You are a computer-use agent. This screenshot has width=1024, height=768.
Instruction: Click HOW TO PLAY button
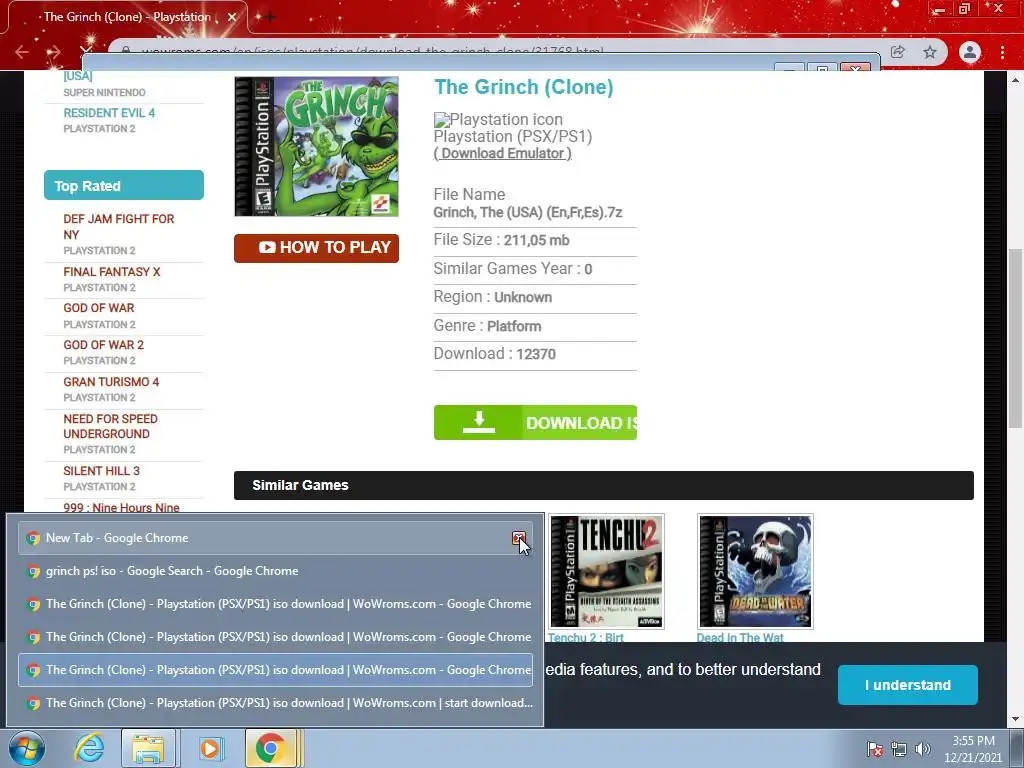pyautogui.click(x=317, y=248)
